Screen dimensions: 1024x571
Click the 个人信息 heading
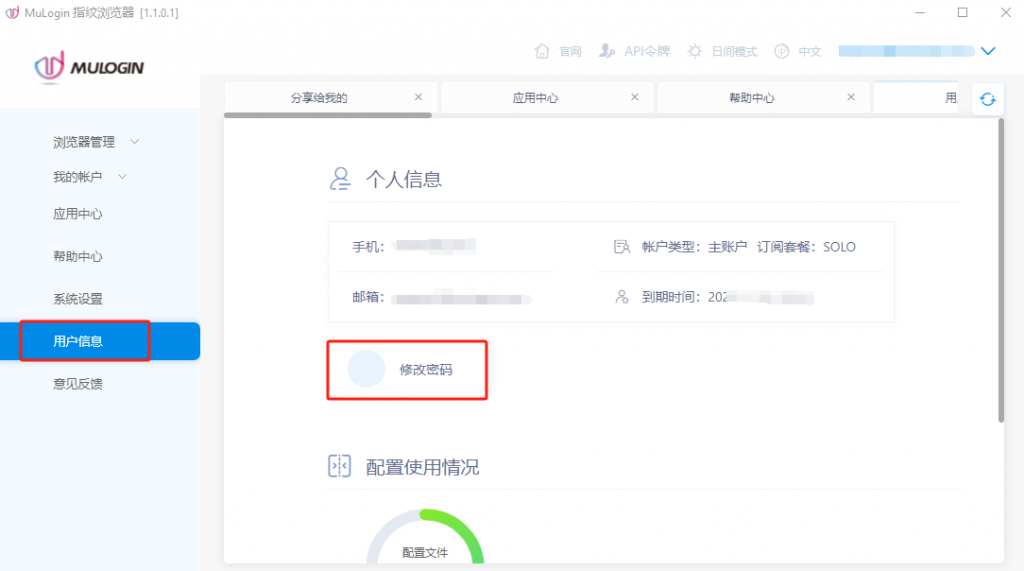[404, 179]
